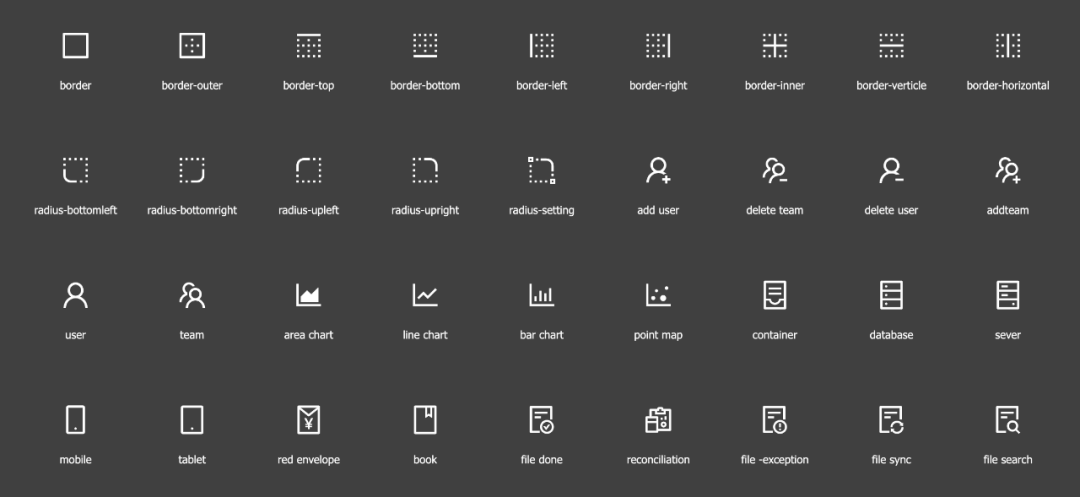Click the add user icon

(658, 170)
